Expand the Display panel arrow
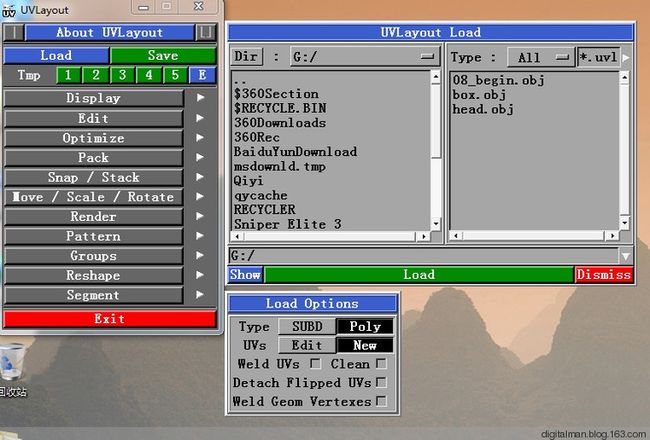This screenshot has width=650, height=440. pyautogui.click(x=201, y=97)
